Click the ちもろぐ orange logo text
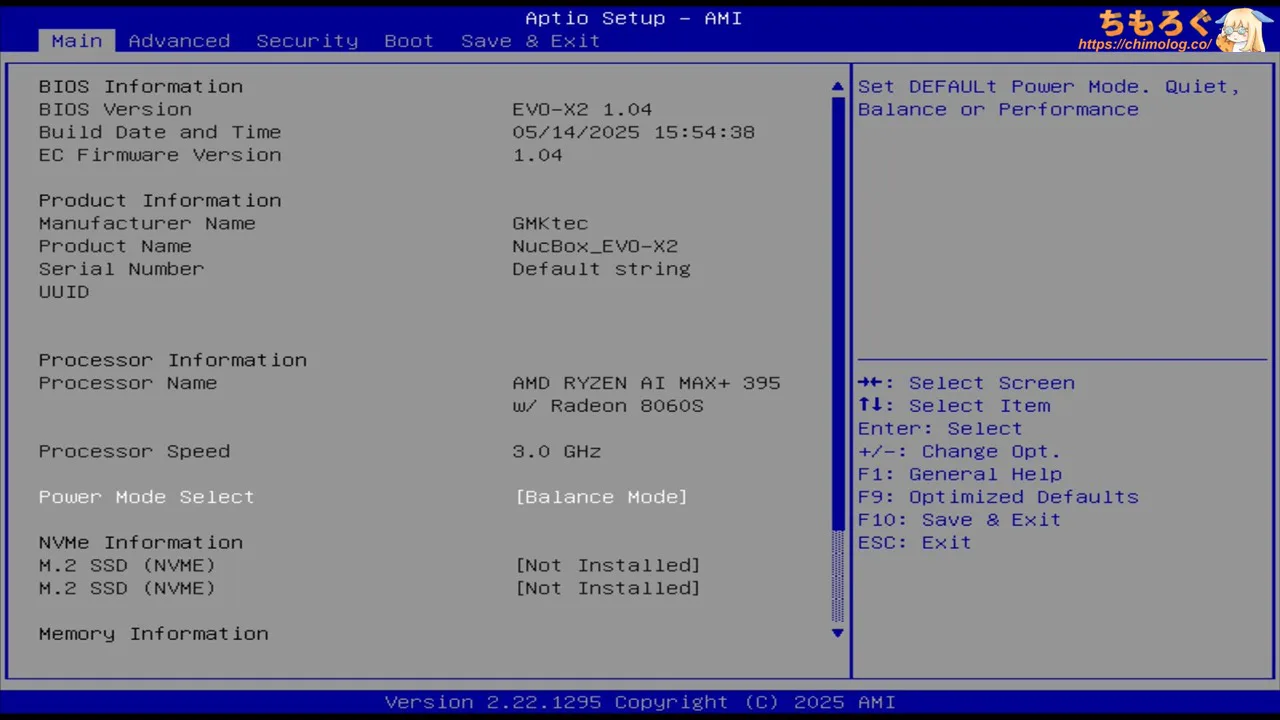This screenshot has height=720, width=1280. (1154, 22)
